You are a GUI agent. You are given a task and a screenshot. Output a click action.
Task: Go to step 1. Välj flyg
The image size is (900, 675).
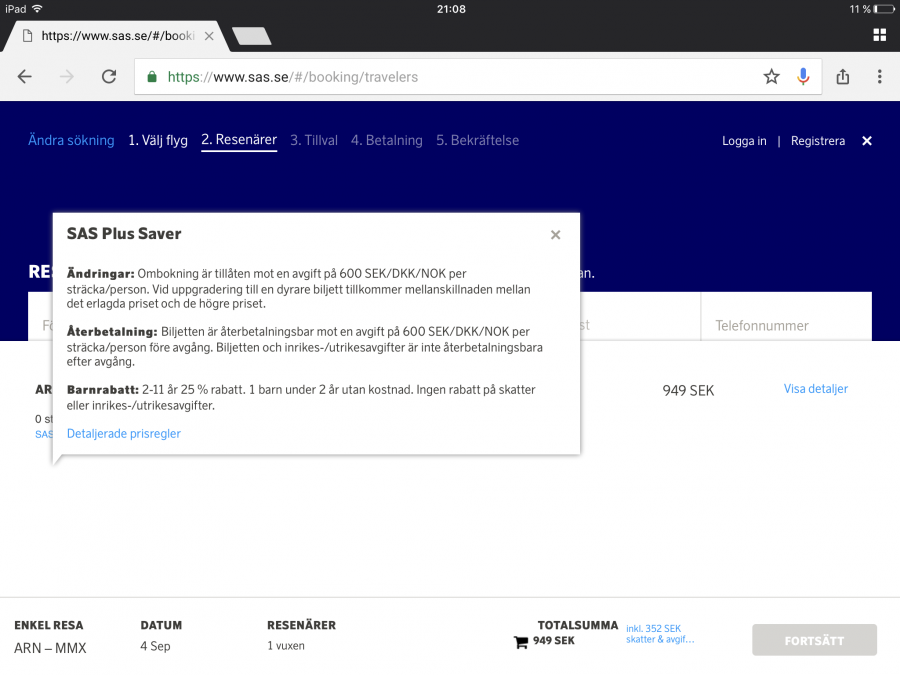point(158,141)
